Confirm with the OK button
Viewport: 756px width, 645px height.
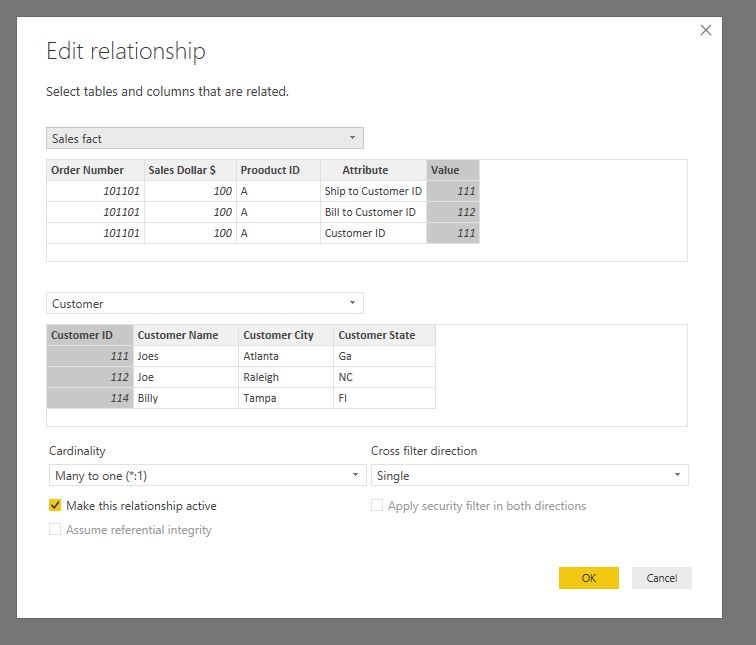click(589, 578)
